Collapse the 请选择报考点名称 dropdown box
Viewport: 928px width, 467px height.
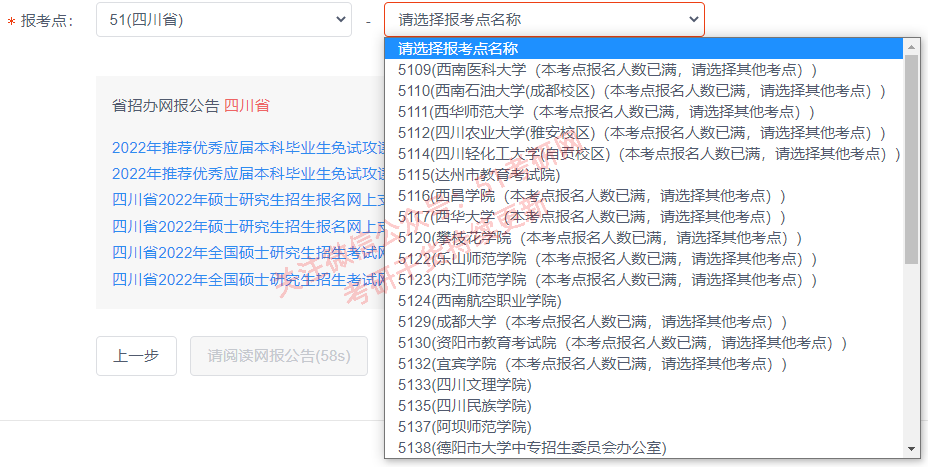[544, 20]
